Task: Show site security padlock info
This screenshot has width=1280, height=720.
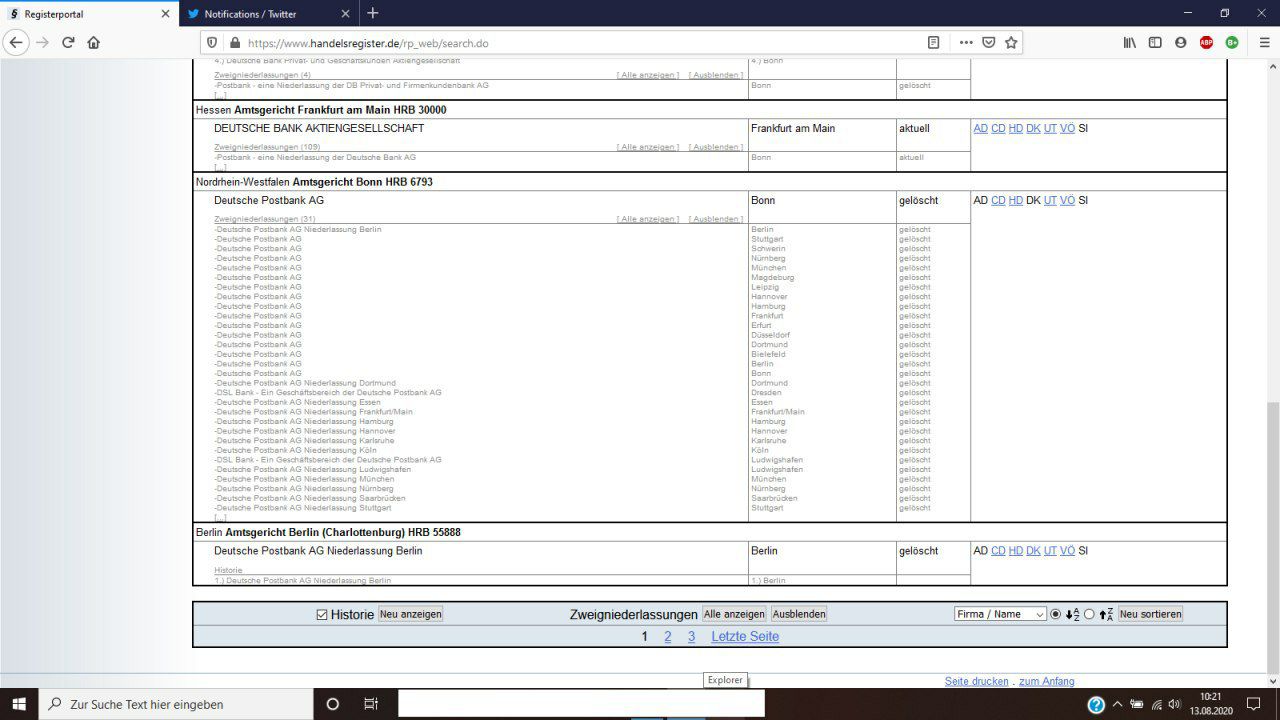Action: tap(235, 43)
